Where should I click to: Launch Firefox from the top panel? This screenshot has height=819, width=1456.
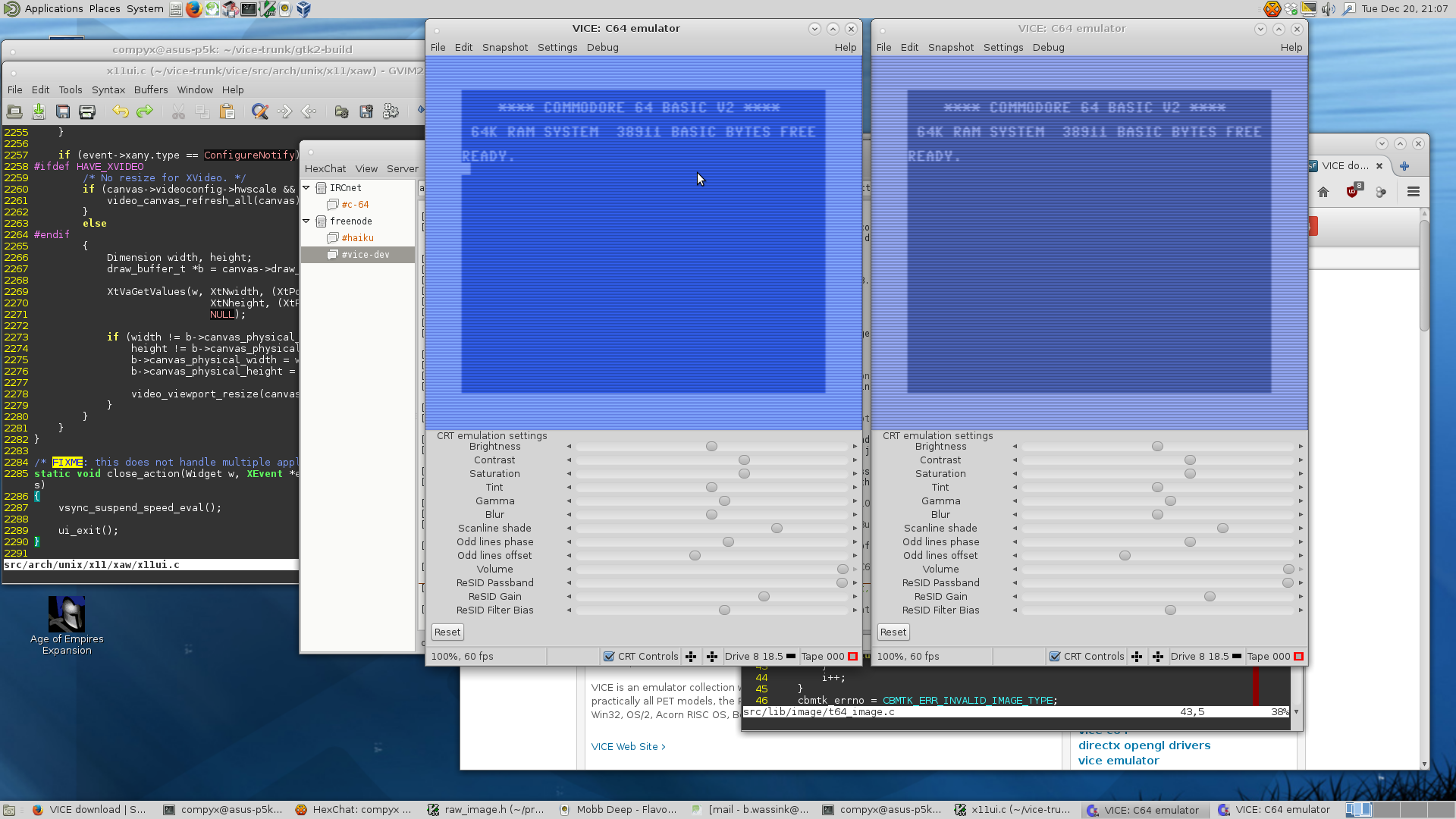[x=194, y=9]
